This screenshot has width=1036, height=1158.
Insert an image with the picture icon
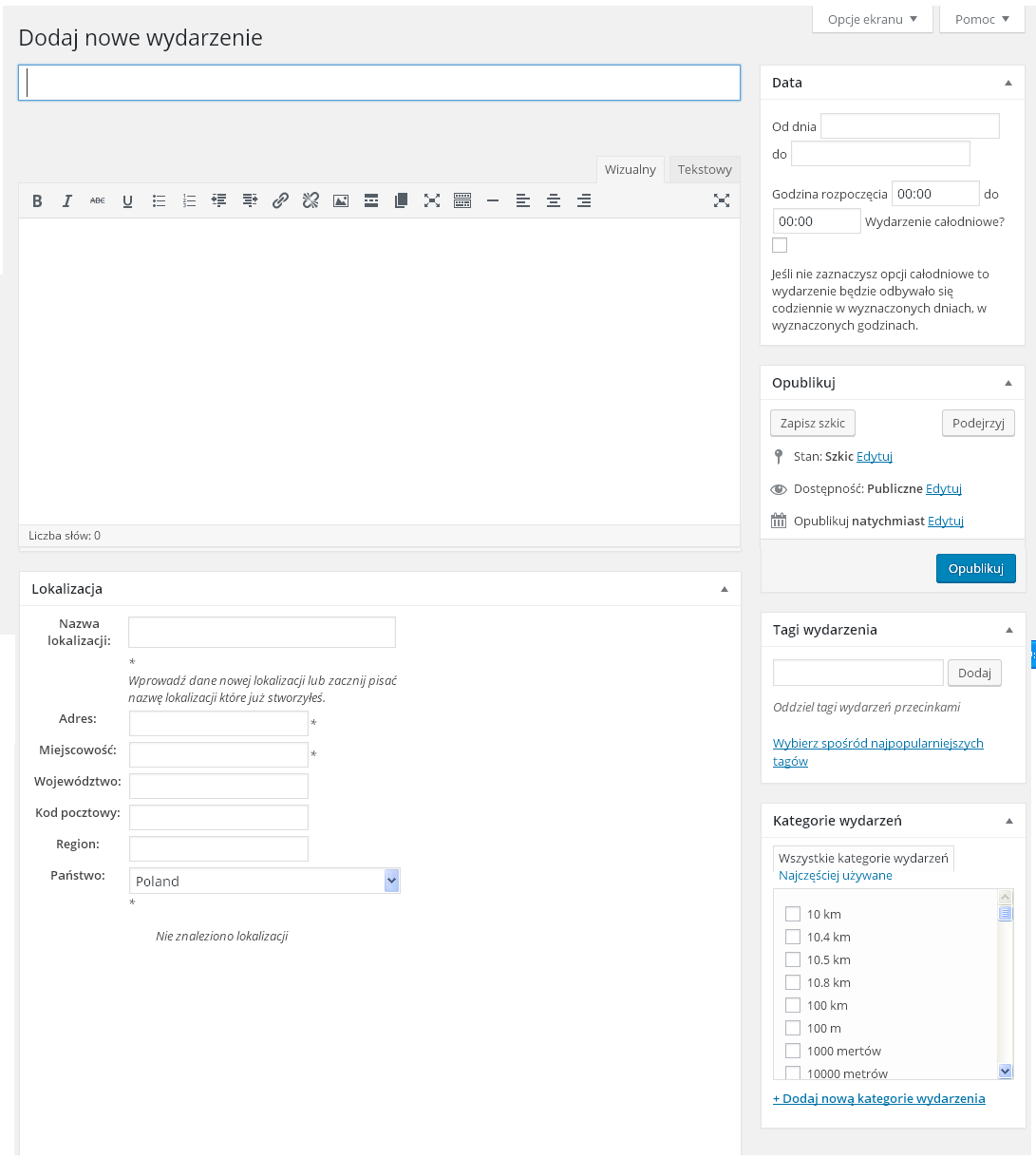click(341, 200)
